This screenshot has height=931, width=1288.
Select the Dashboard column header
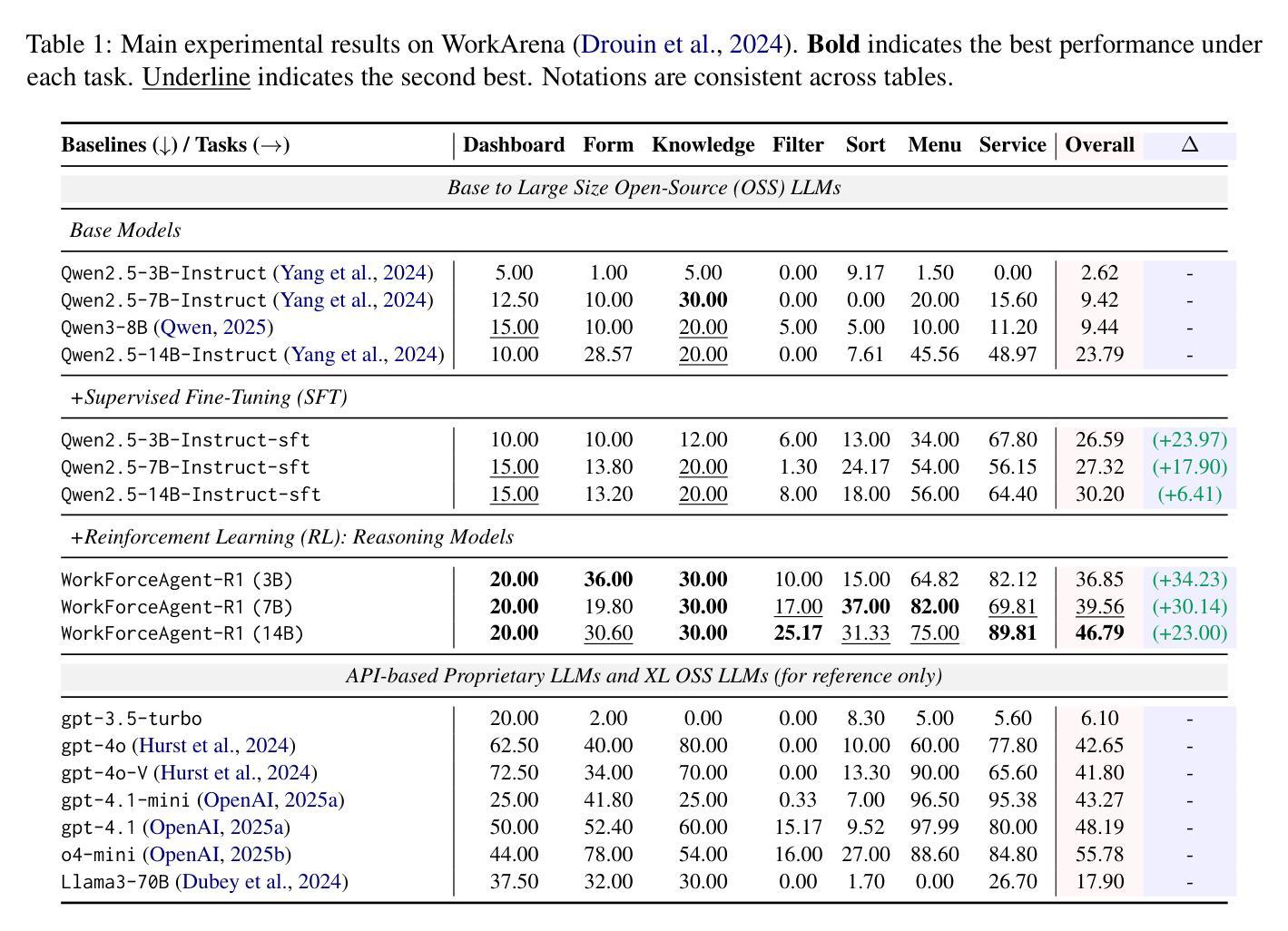[514, 145]
